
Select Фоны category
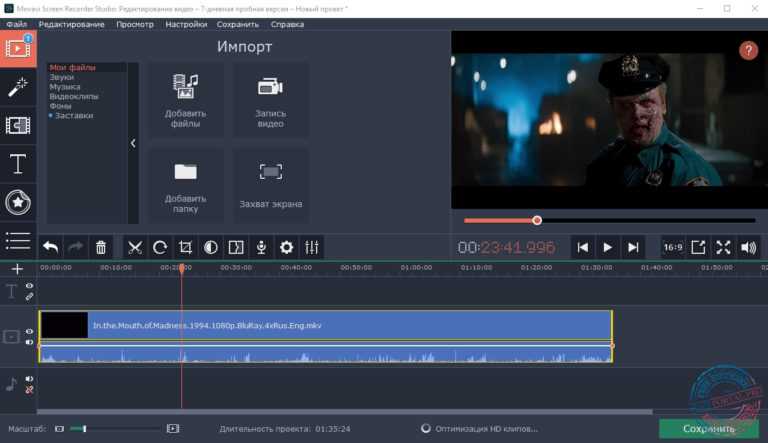(x=60, y=106)
